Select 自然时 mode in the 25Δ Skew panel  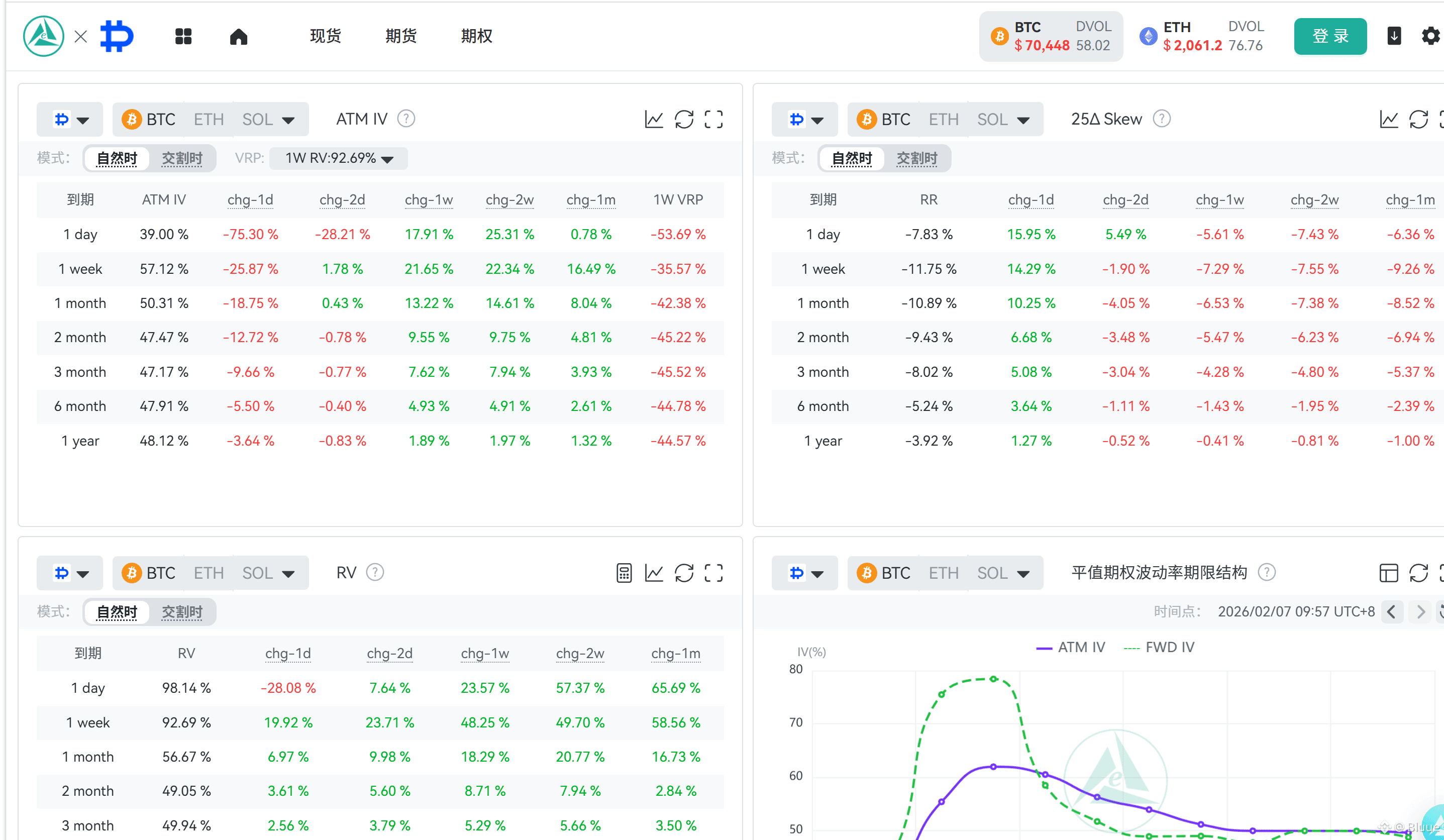click(x=852, y=158)
